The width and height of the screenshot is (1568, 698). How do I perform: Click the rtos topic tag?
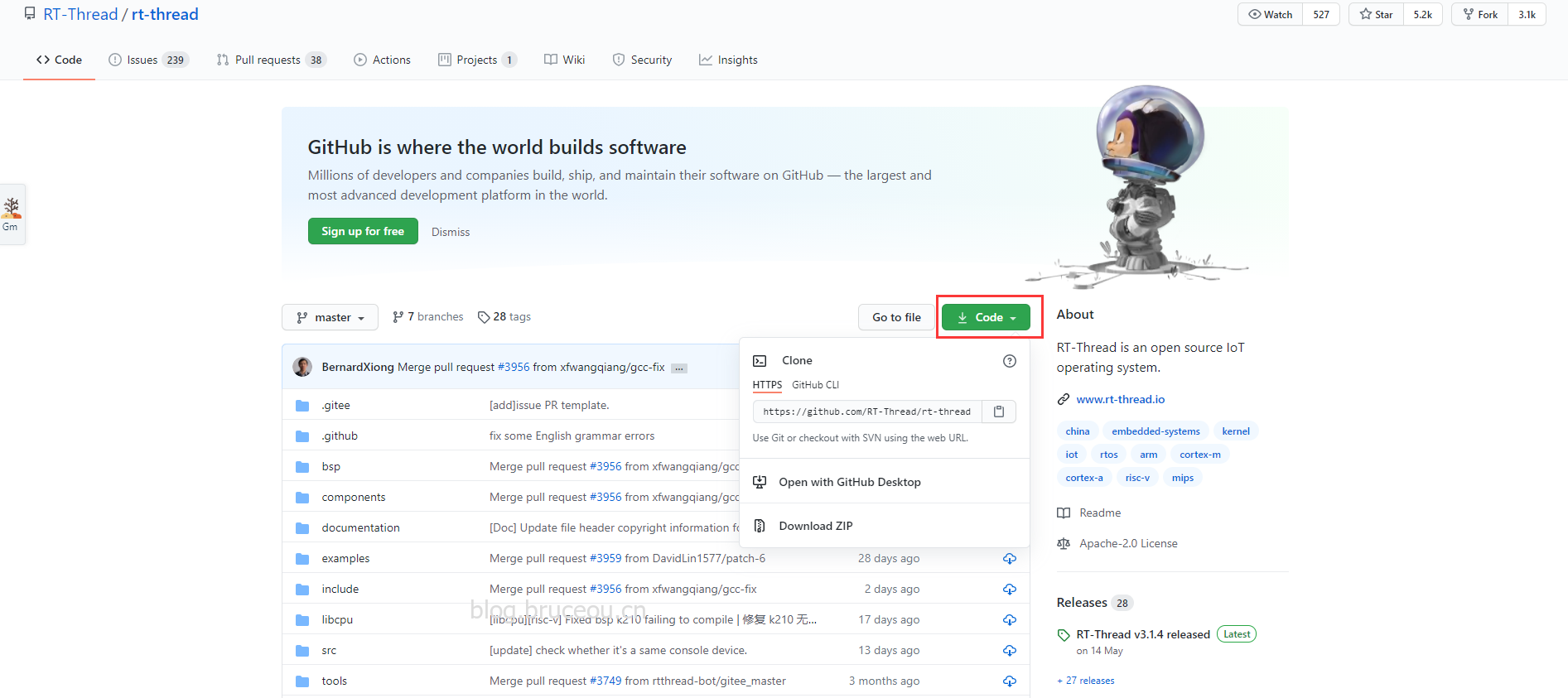[x=1108, y=455]
